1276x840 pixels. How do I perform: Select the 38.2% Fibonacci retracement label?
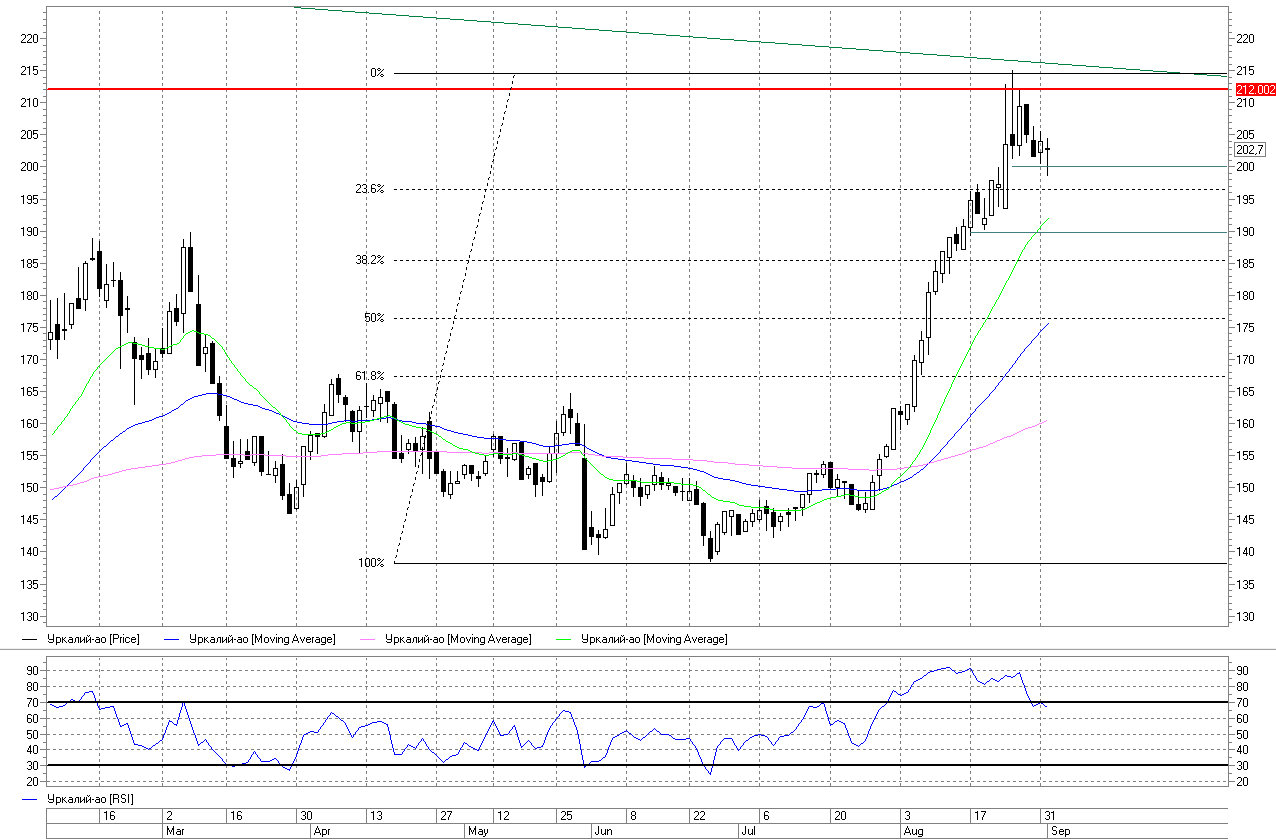point(369,260)
